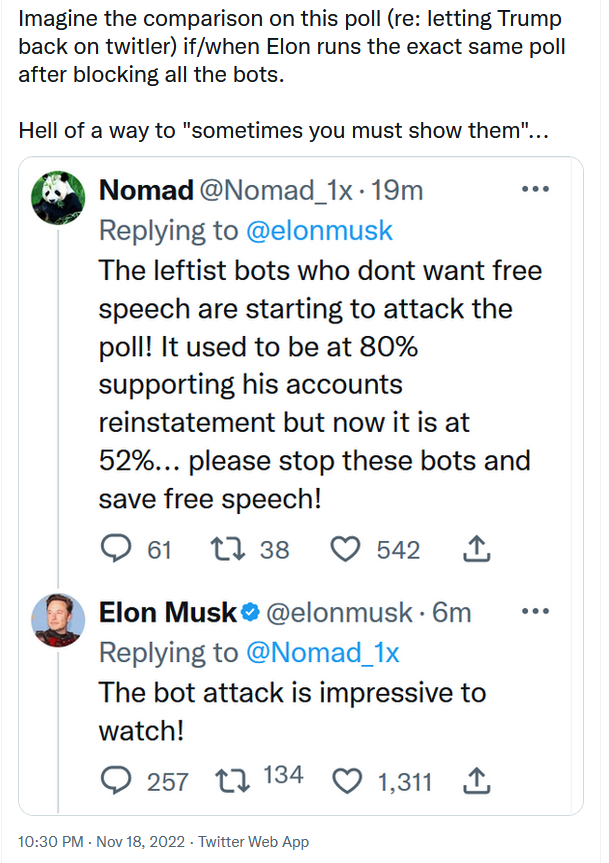Retweet Elon Musk's bot attack tweet
609x863 pixels.
232,781
